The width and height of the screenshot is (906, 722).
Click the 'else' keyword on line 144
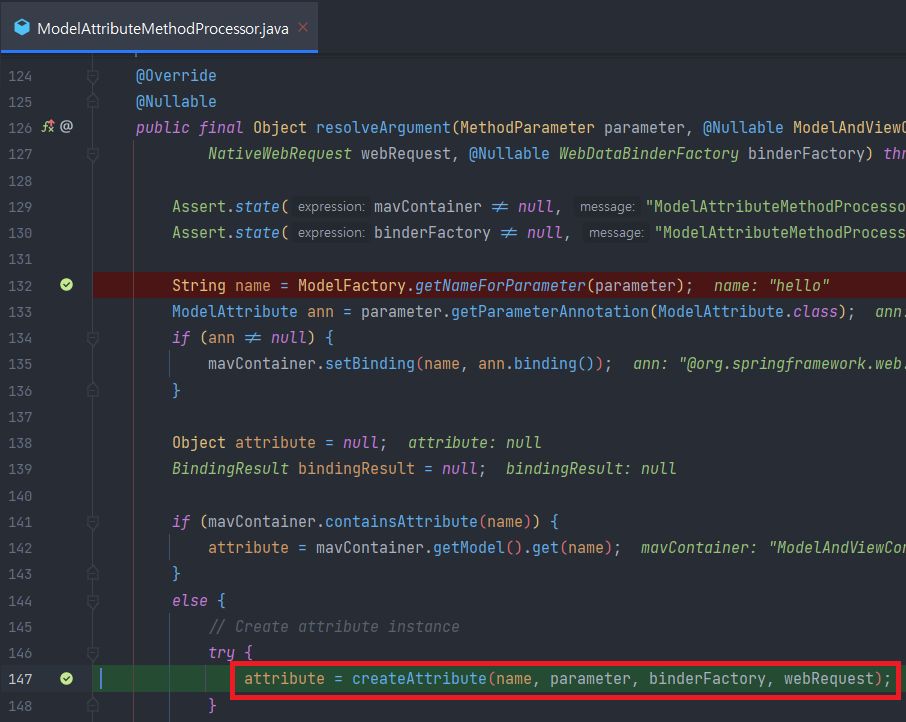pyautogui.click(x=190, y=601)
